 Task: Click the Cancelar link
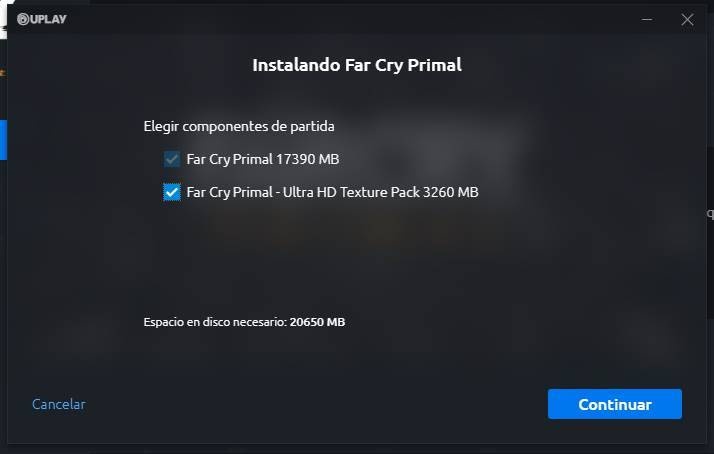[x=58, y=404]
